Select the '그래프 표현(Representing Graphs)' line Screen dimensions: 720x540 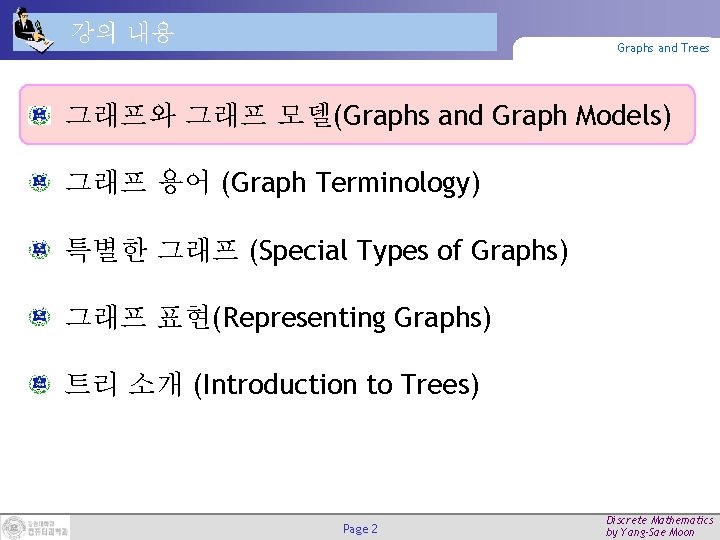coord(278,317)
